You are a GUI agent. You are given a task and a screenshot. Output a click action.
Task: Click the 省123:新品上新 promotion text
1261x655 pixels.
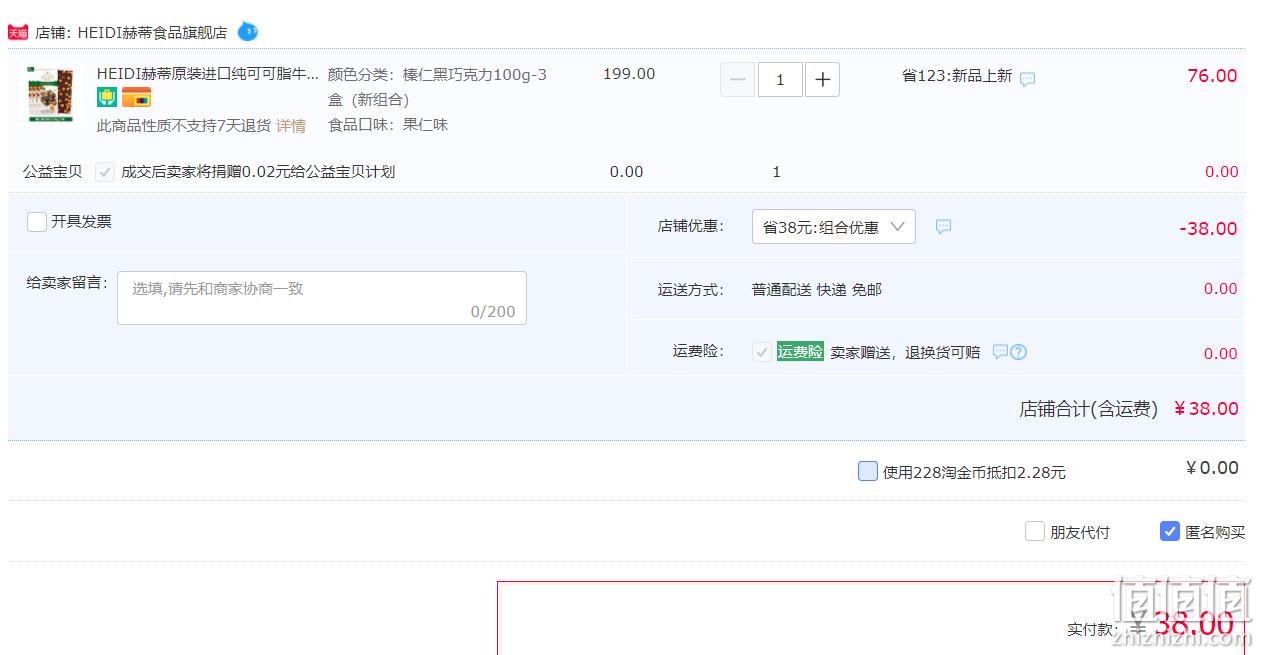click(x=957, y=76)
